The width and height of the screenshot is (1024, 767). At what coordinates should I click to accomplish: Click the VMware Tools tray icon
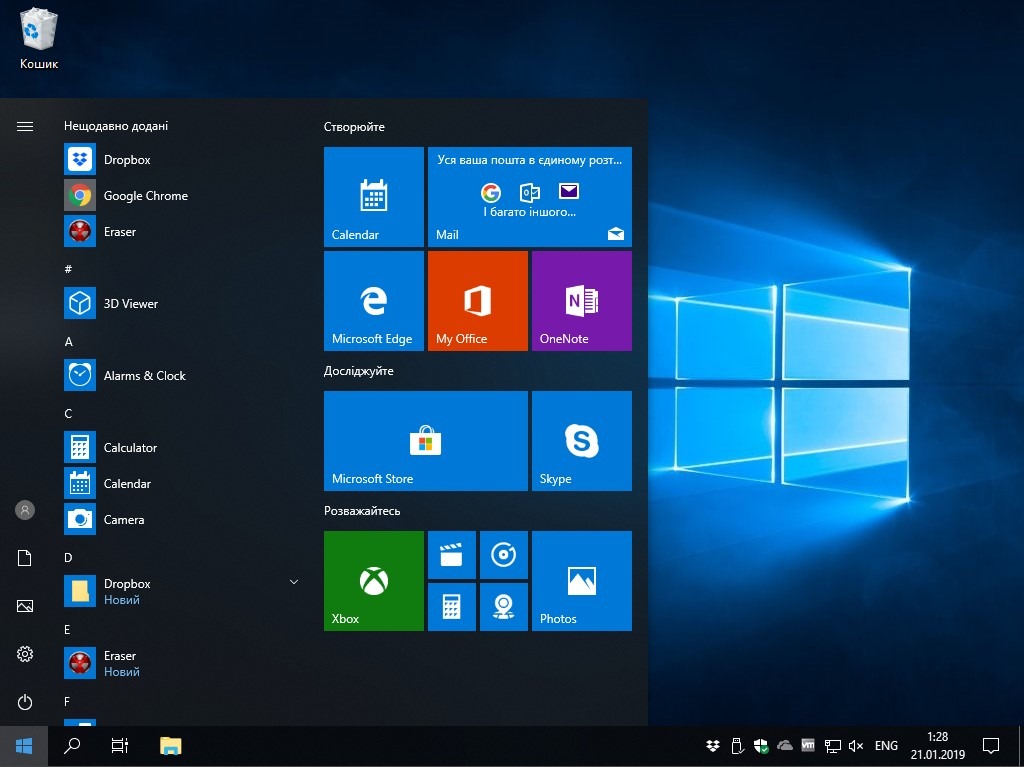tap(808, 745)
